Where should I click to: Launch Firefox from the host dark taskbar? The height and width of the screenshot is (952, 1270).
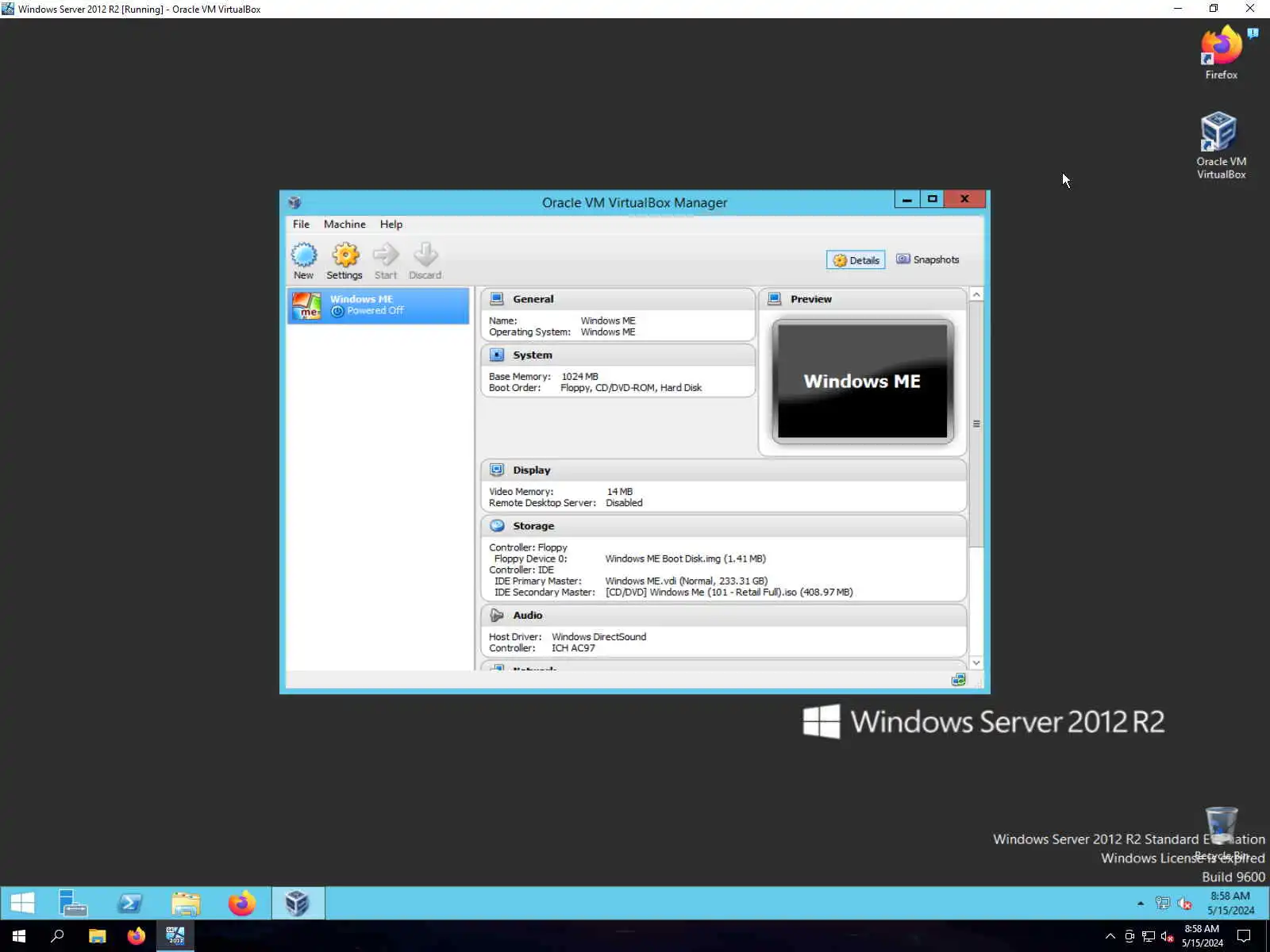(x=137, y=936)
